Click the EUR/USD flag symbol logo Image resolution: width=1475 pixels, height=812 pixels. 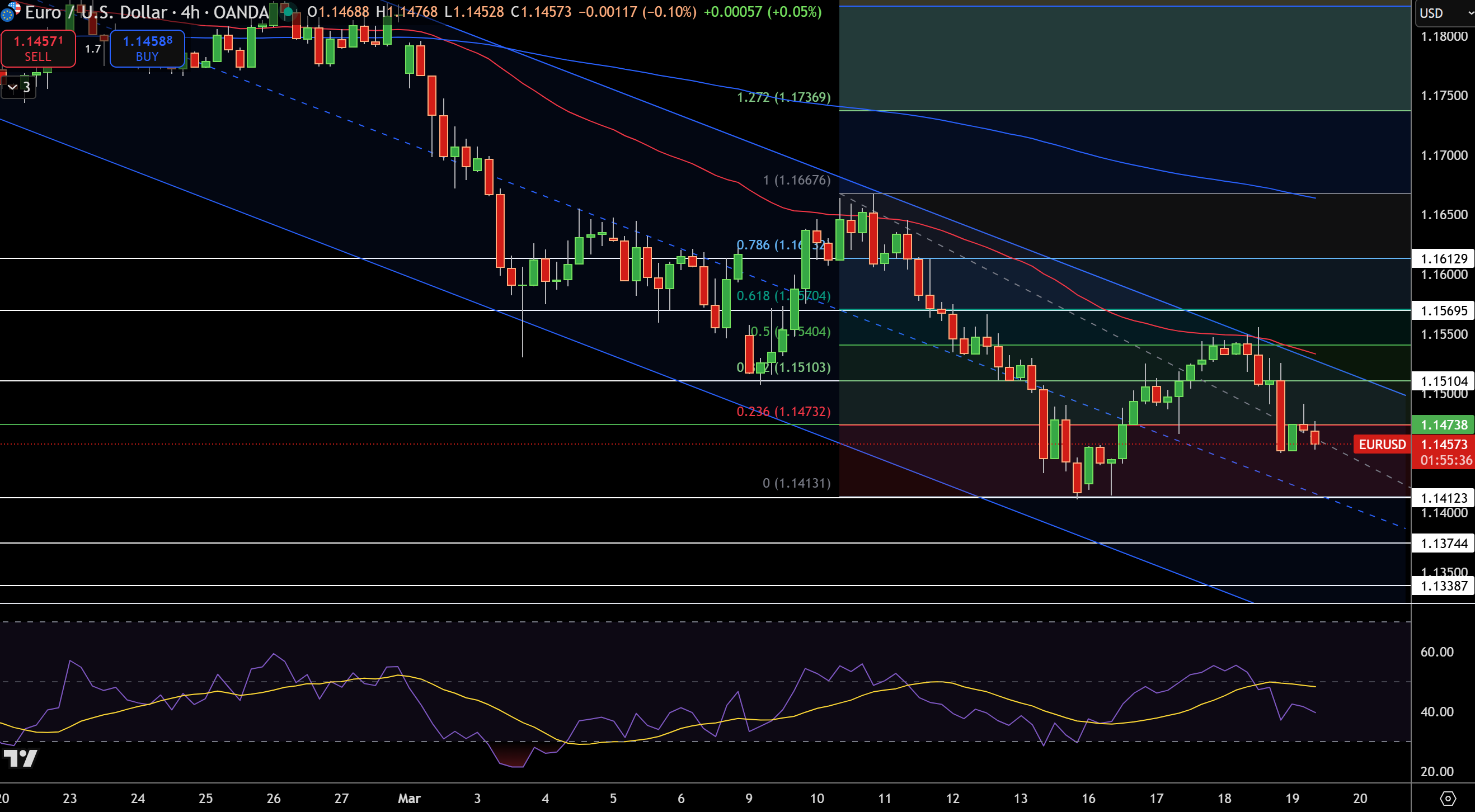[11, 11]
